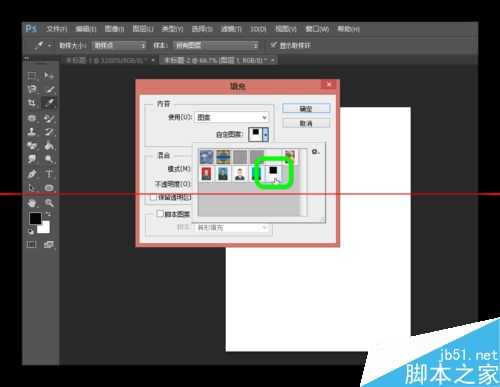
Task: Select the Smudge tool
Action: pyautogui.click(x=32, y=159)
